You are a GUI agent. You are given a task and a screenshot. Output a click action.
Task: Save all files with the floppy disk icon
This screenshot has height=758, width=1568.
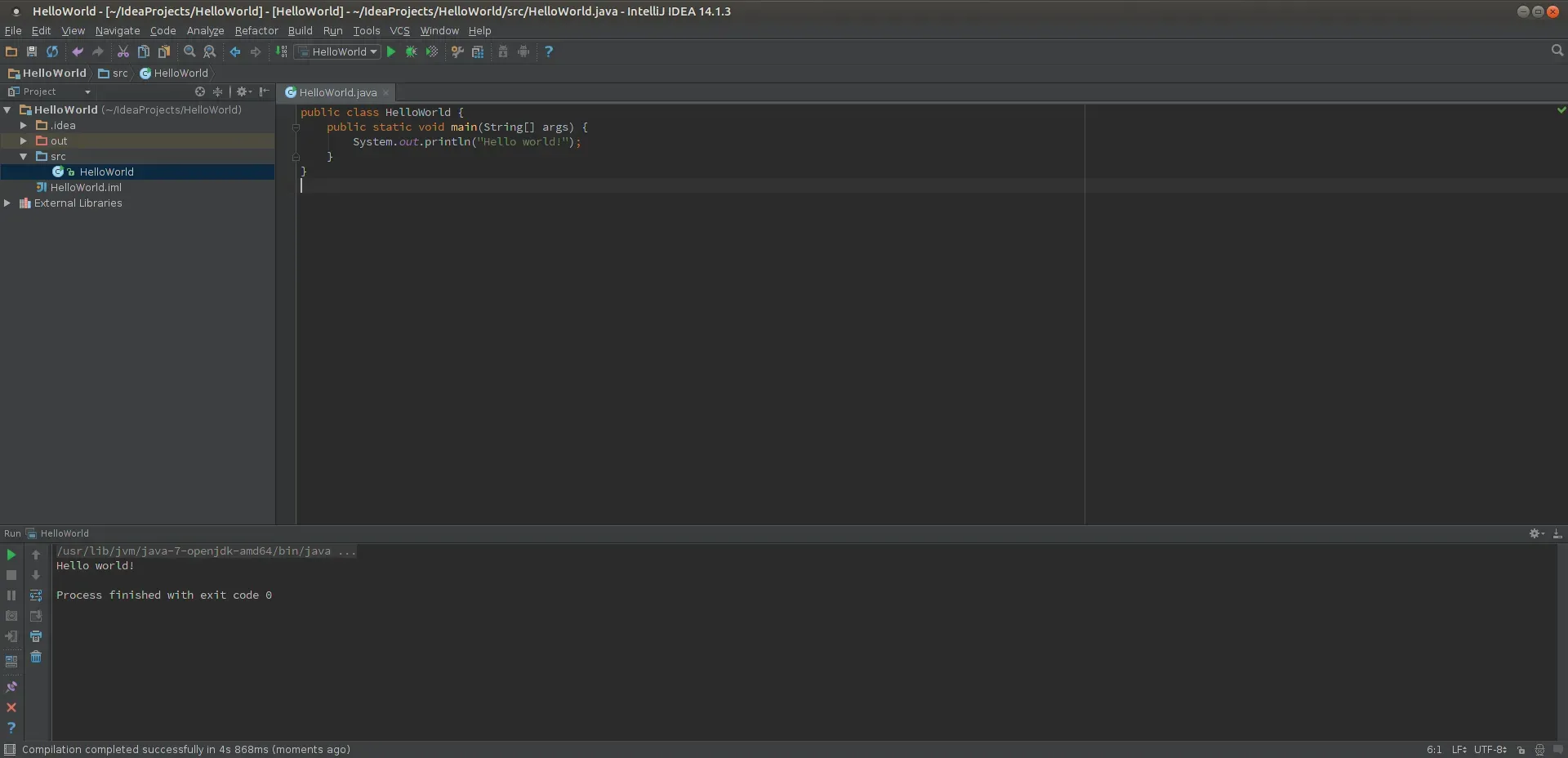click(x=32, y=51)
